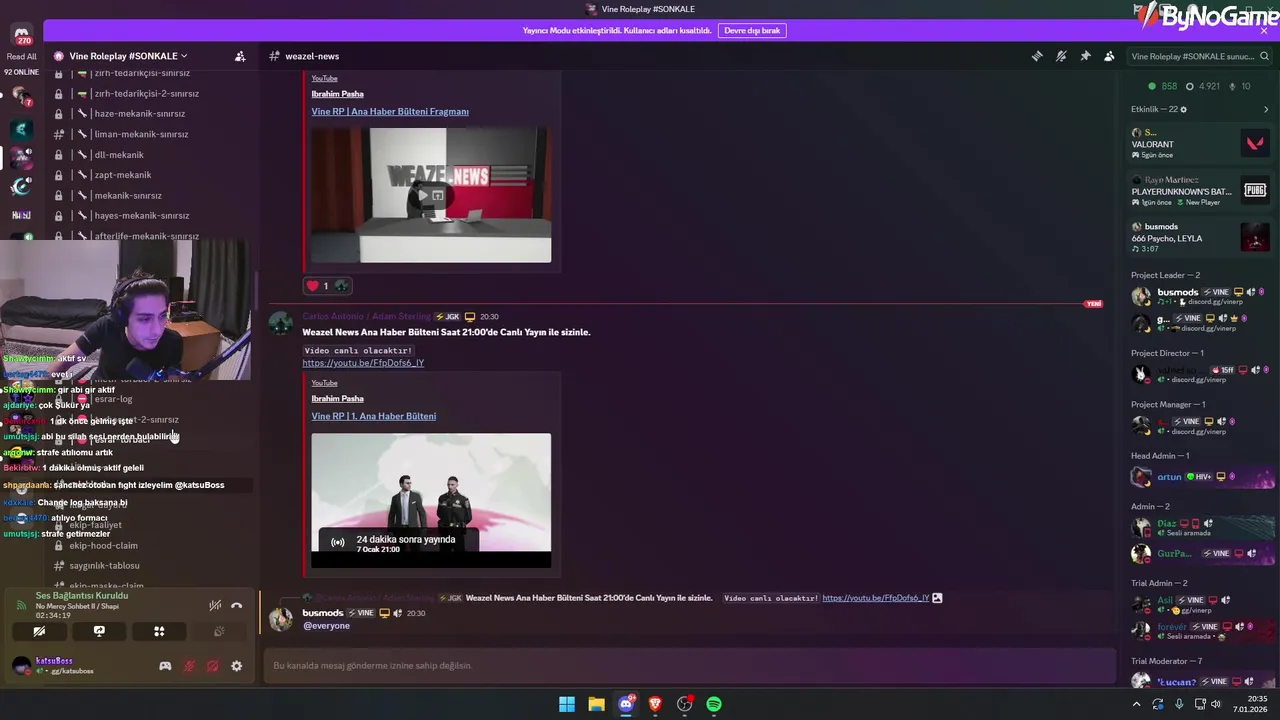The image size is (1280, 720).
Task: Click first 'Ibrahim Pasha' YouTube author link
Action: pyautogui.click(x=337, y=94)
